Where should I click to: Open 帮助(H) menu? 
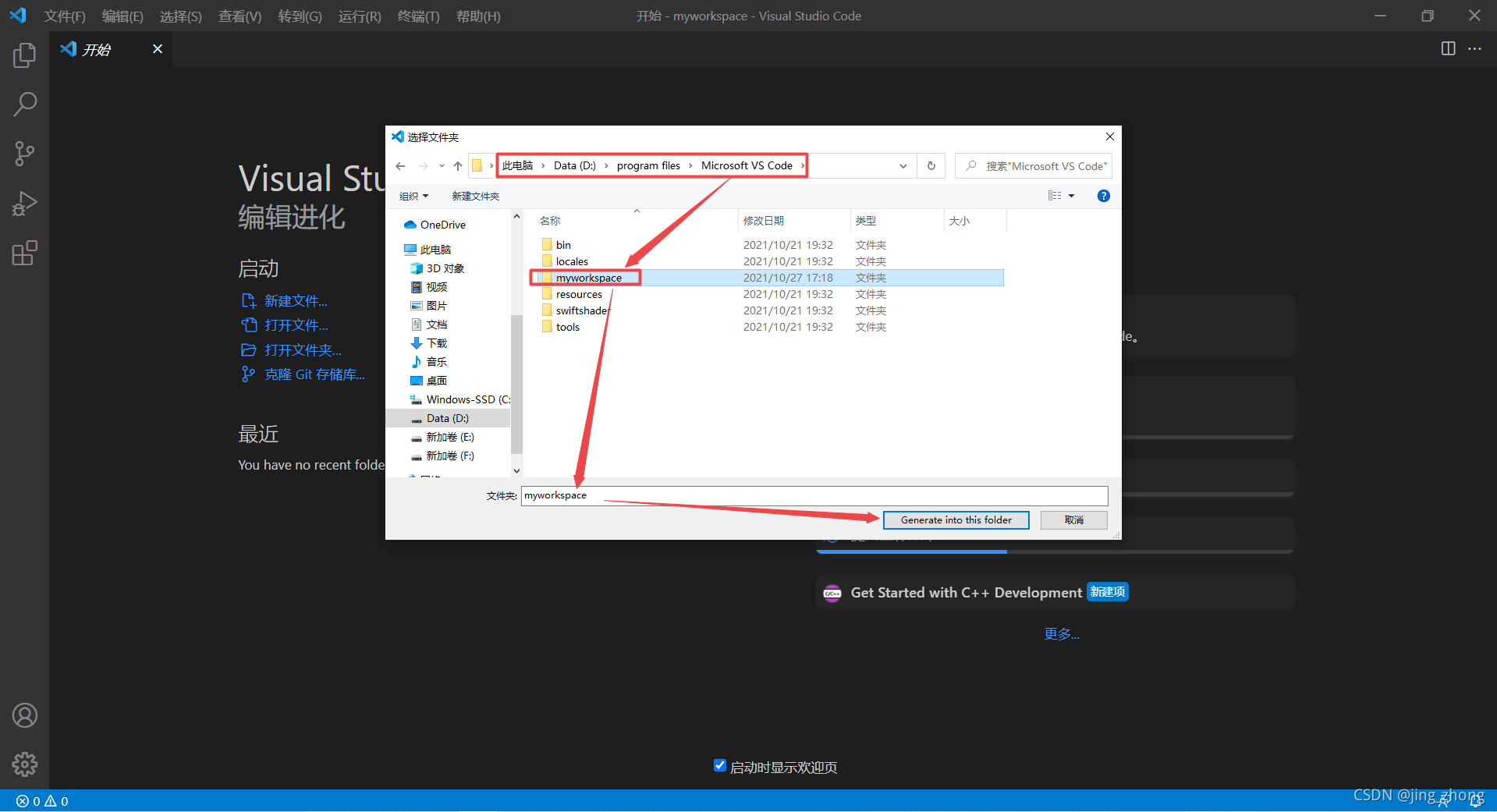click(x=478, y=16)
